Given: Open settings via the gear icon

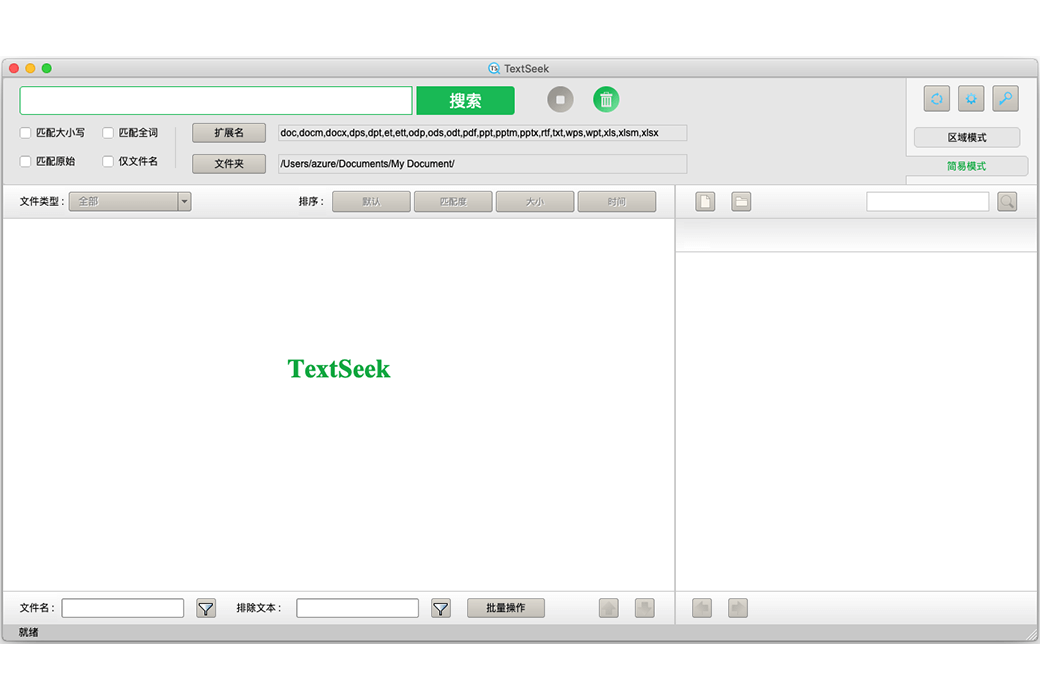Looking at the screenshot, I should coord(971,99).
